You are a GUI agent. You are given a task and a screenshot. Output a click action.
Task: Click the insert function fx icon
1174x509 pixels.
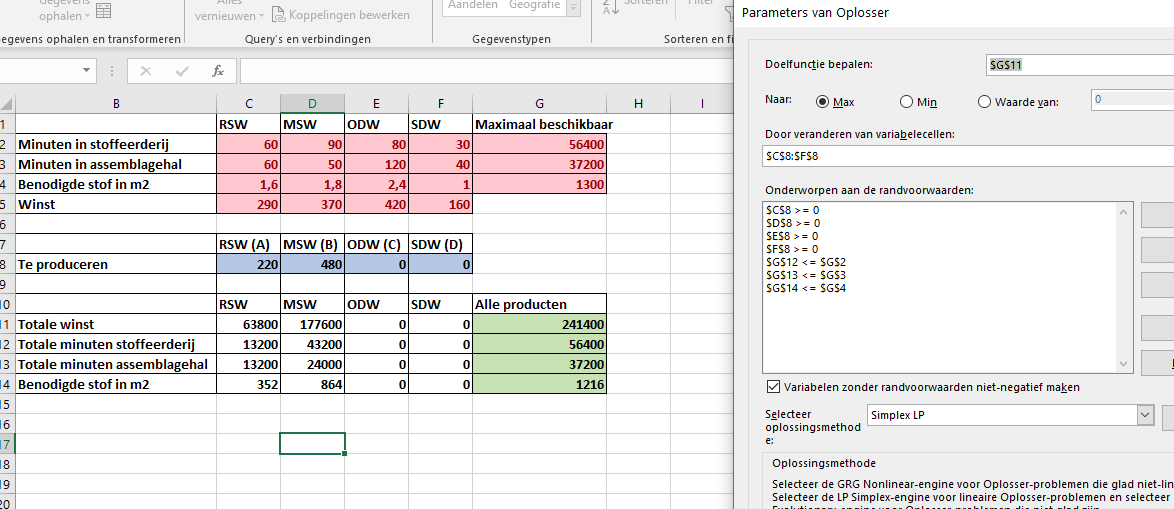(218, 71)
